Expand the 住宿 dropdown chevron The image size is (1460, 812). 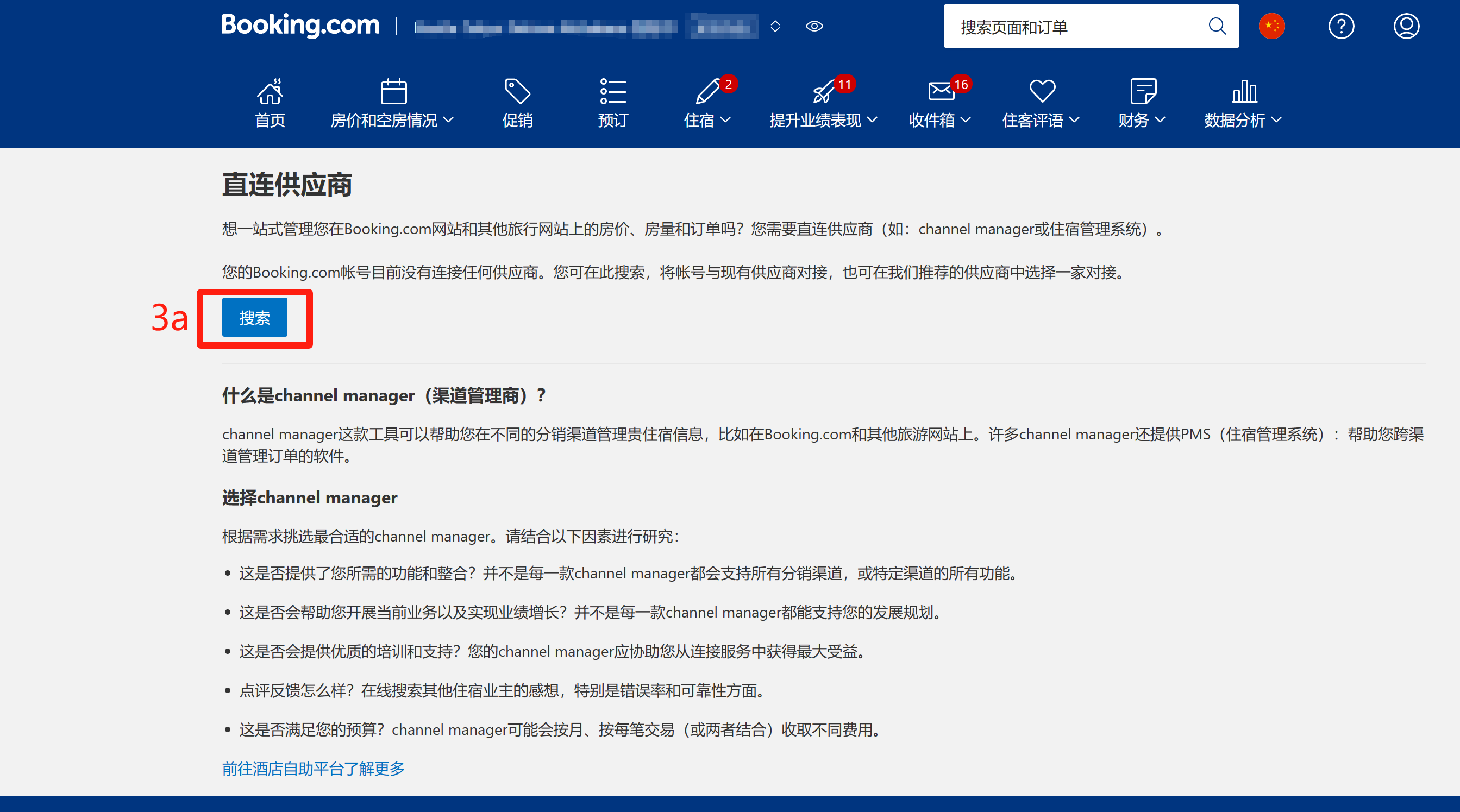[x=725, y=119]
